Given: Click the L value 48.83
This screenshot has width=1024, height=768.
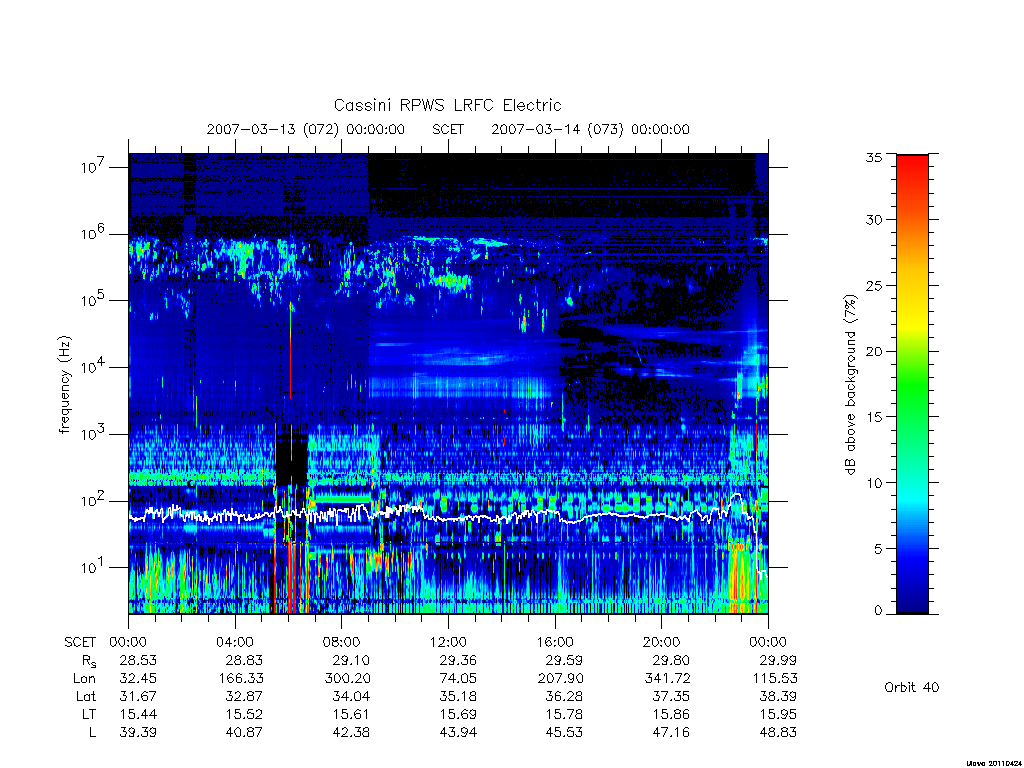Looking at the screenshot, I should point(778,732).
